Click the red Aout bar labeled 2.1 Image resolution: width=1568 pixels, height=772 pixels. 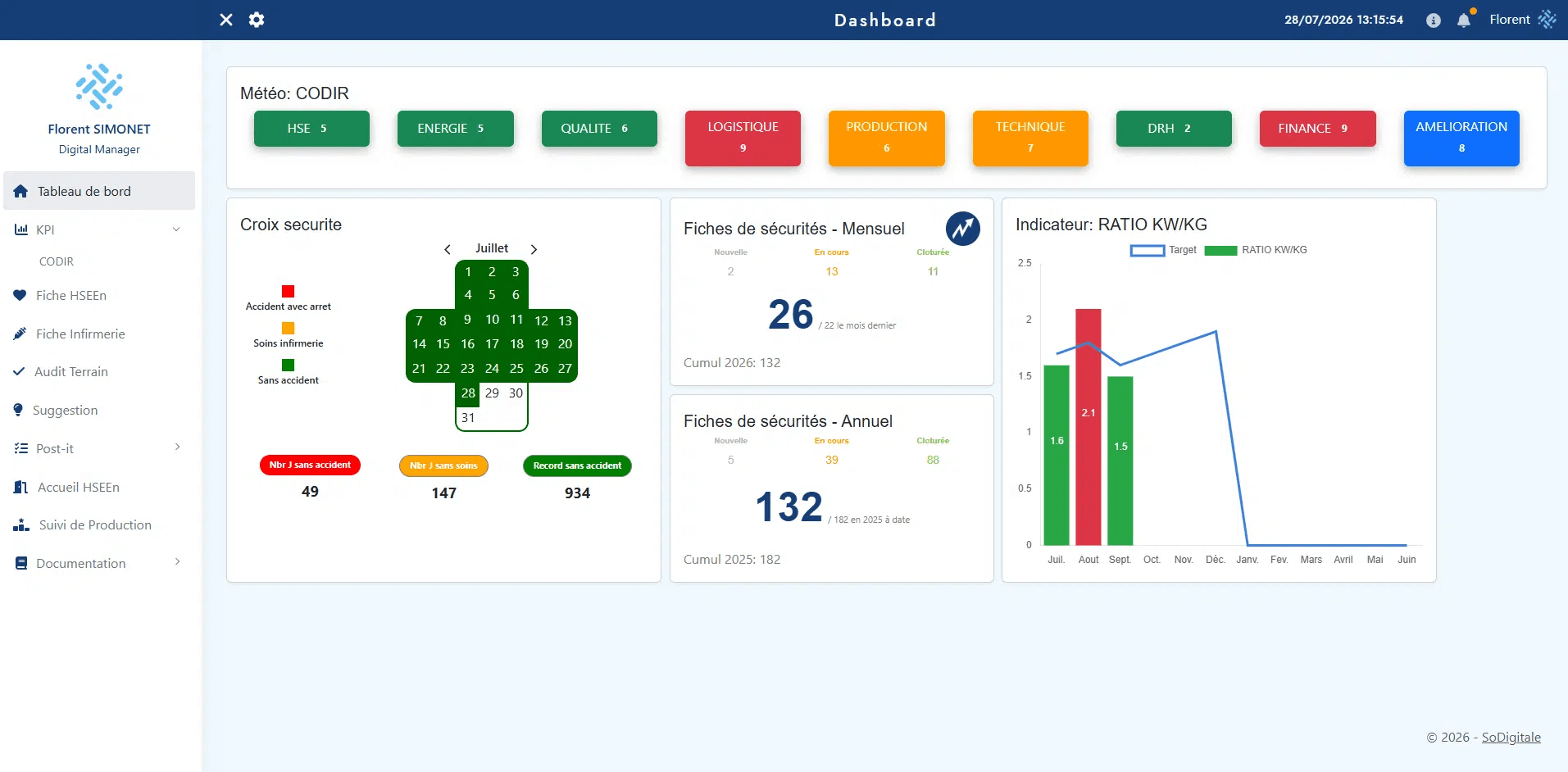point(1089,427)
